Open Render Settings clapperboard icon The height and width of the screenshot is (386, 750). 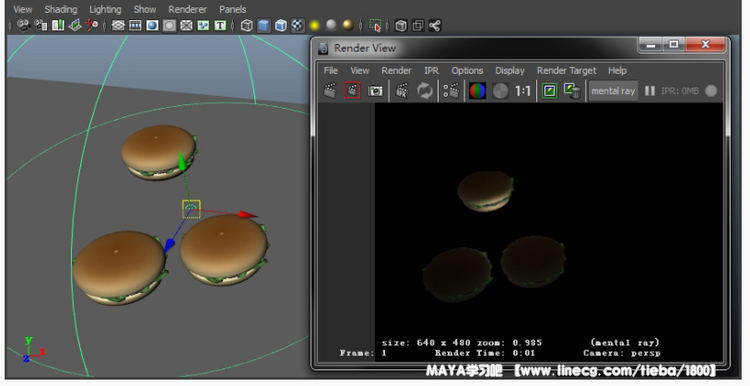[x=451, y=90]
